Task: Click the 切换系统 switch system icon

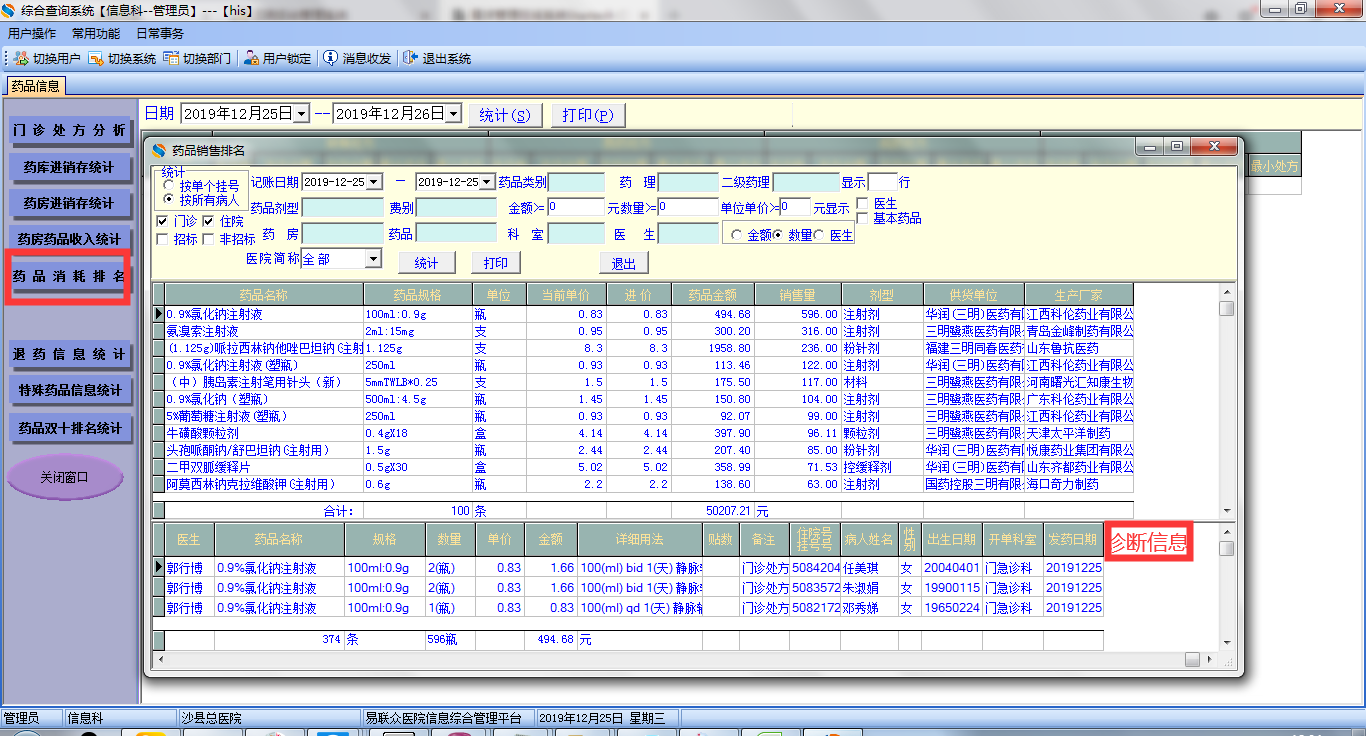Action: (96, 59)
